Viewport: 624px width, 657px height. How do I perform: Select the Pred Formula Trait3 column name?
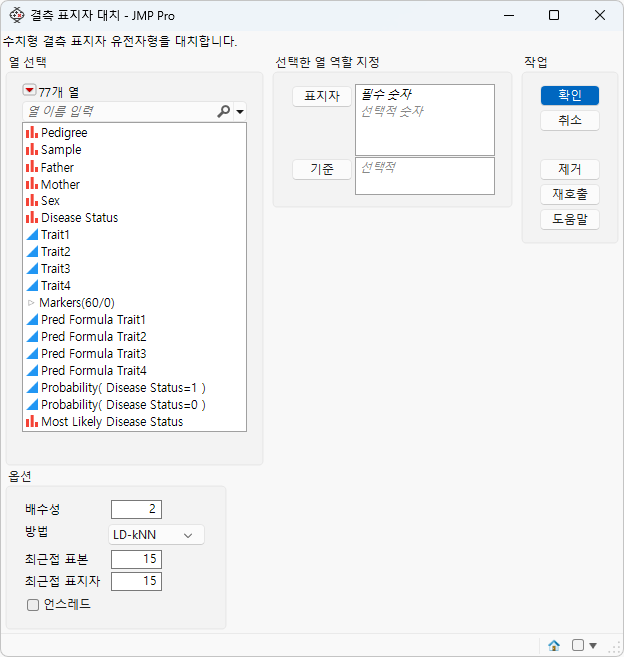point(94,353)
